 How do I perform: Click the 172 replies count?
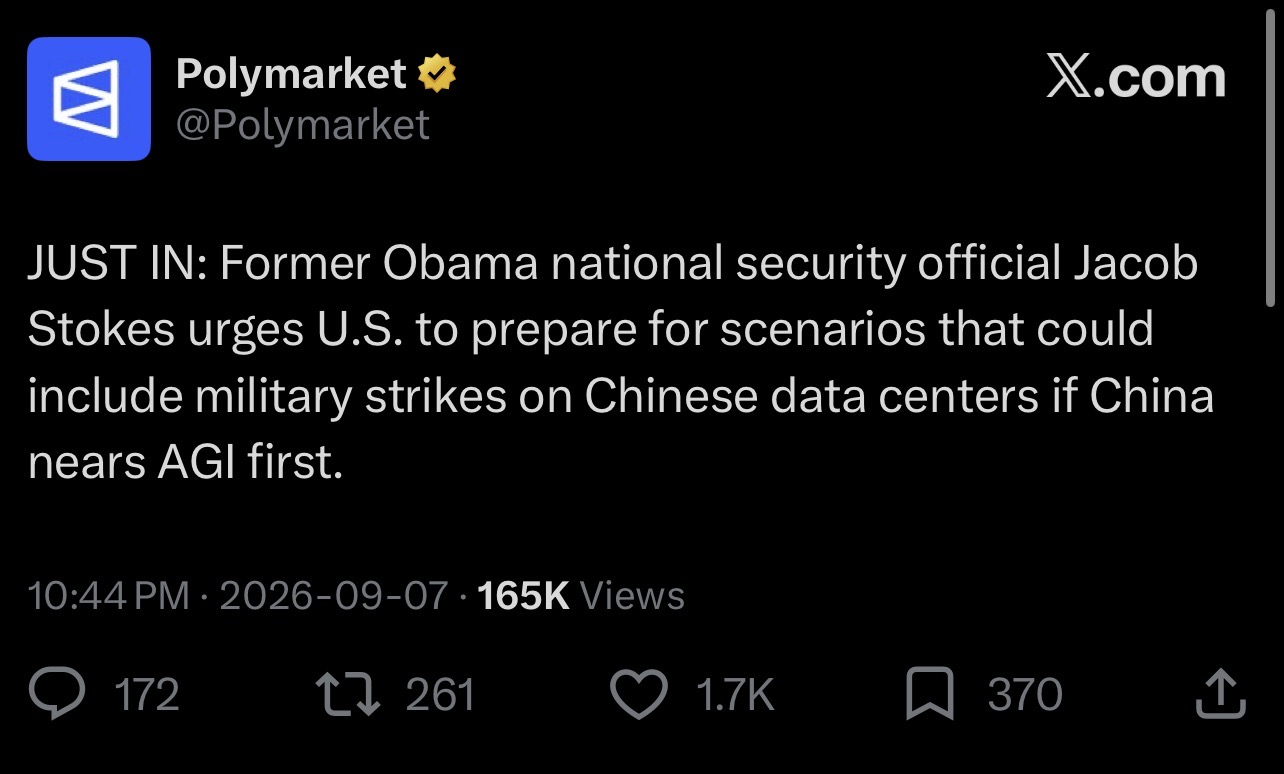147,695
